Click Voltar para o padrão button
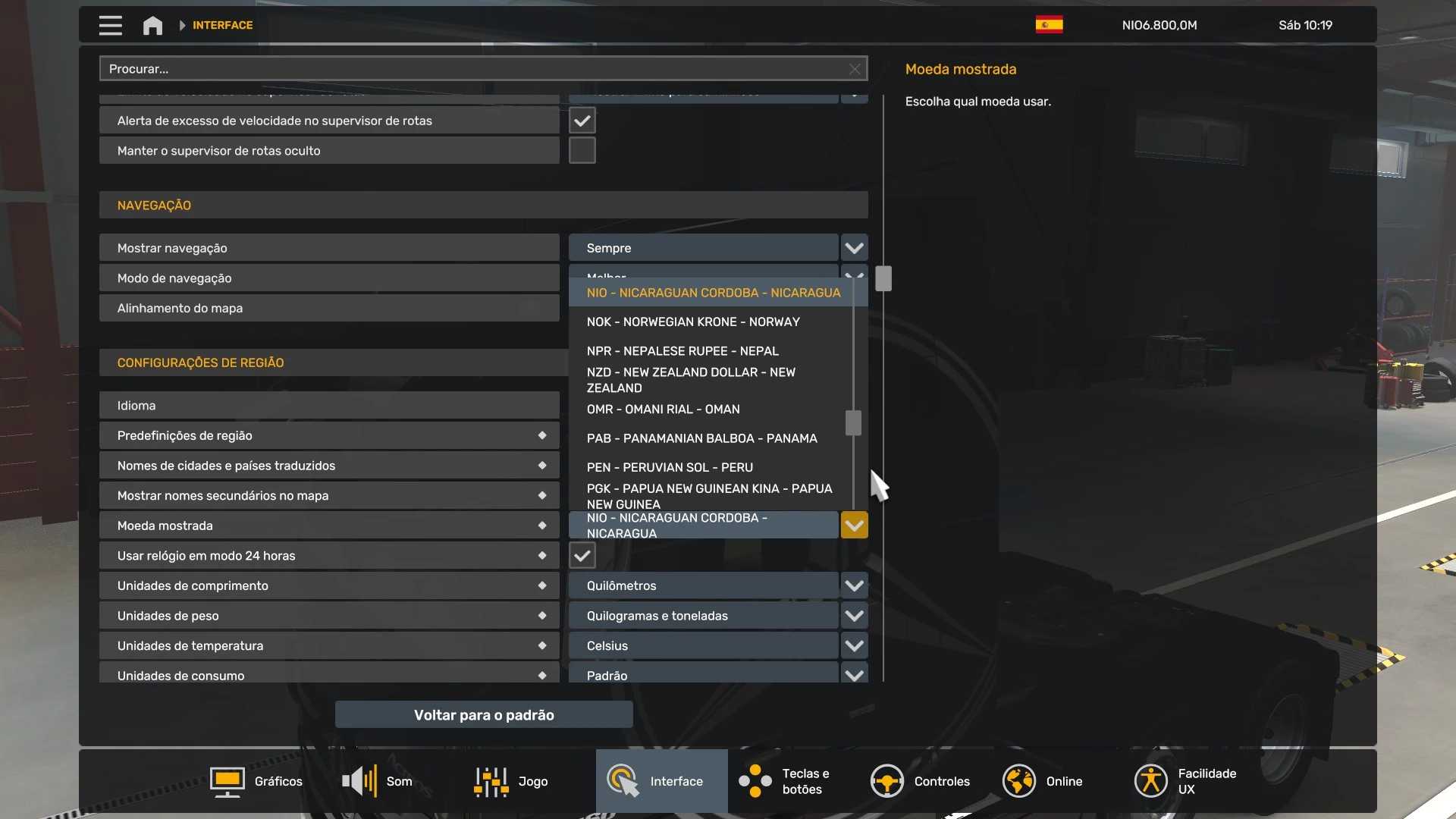The width and height of the screenshot is (1456, 819). pos(484,715)
